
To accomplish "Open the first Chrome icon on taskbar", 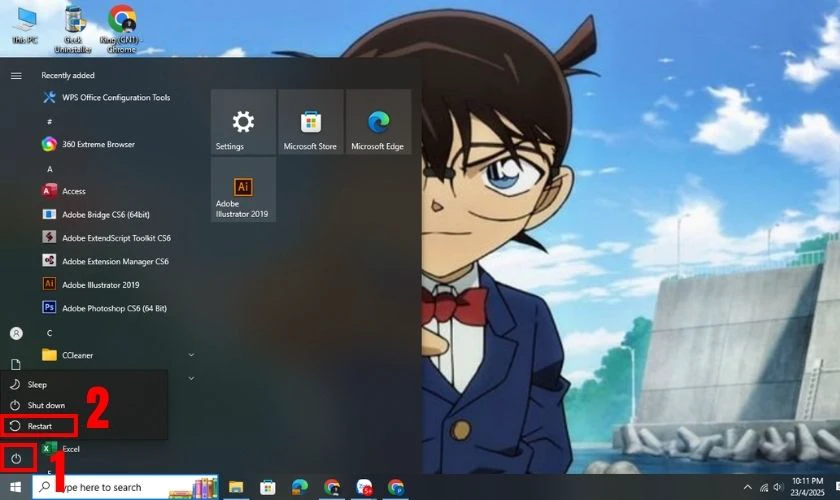I will pyautogui.click(x=332, y=487).
